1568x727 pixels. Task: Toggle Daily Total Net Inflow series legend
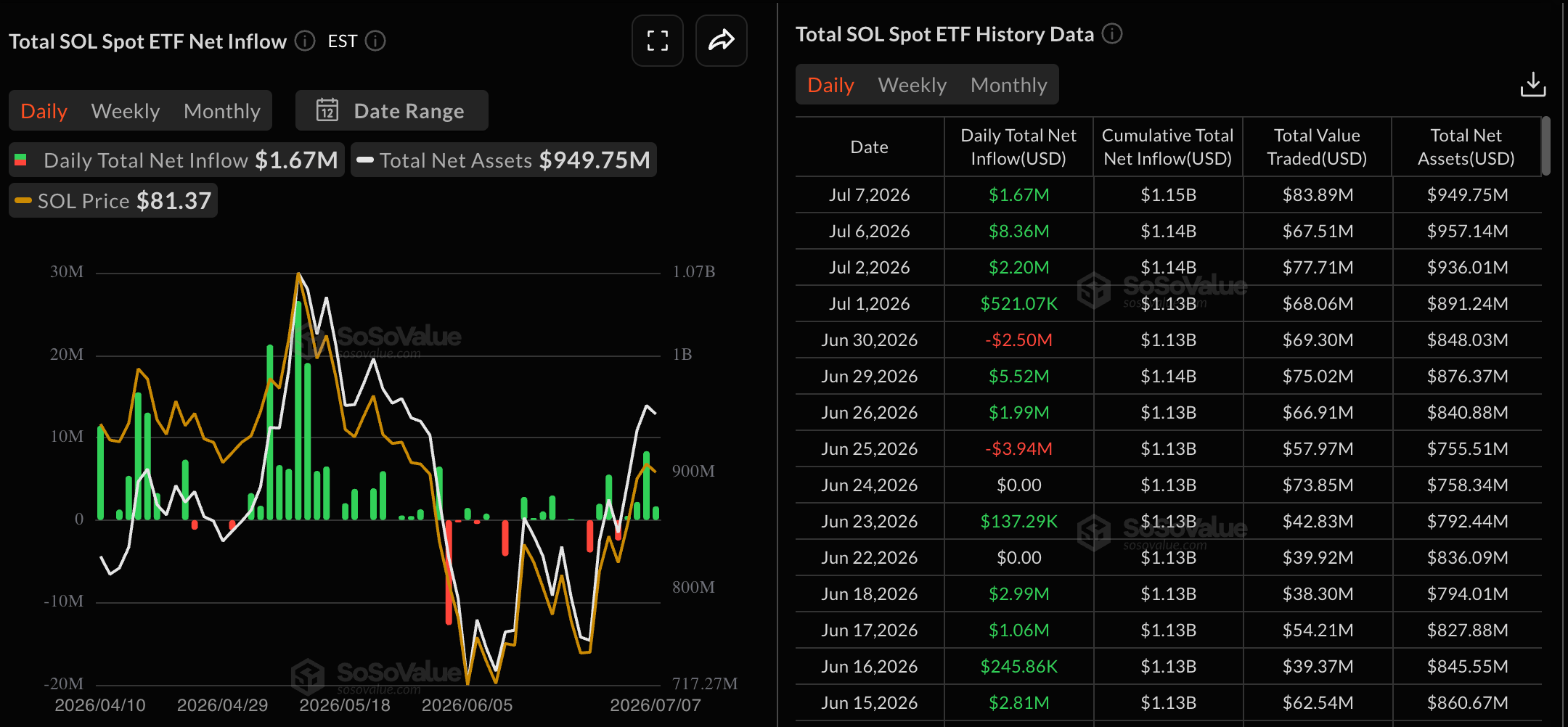[176, 160]
